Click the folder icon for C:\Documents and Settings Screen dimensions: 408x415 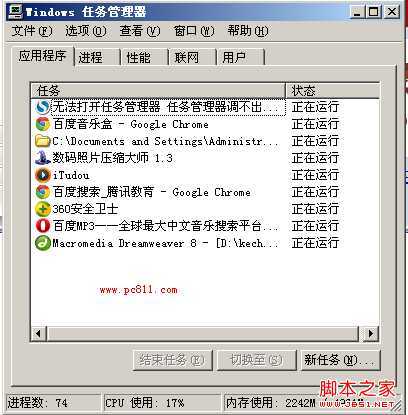(x=43, y=141)
